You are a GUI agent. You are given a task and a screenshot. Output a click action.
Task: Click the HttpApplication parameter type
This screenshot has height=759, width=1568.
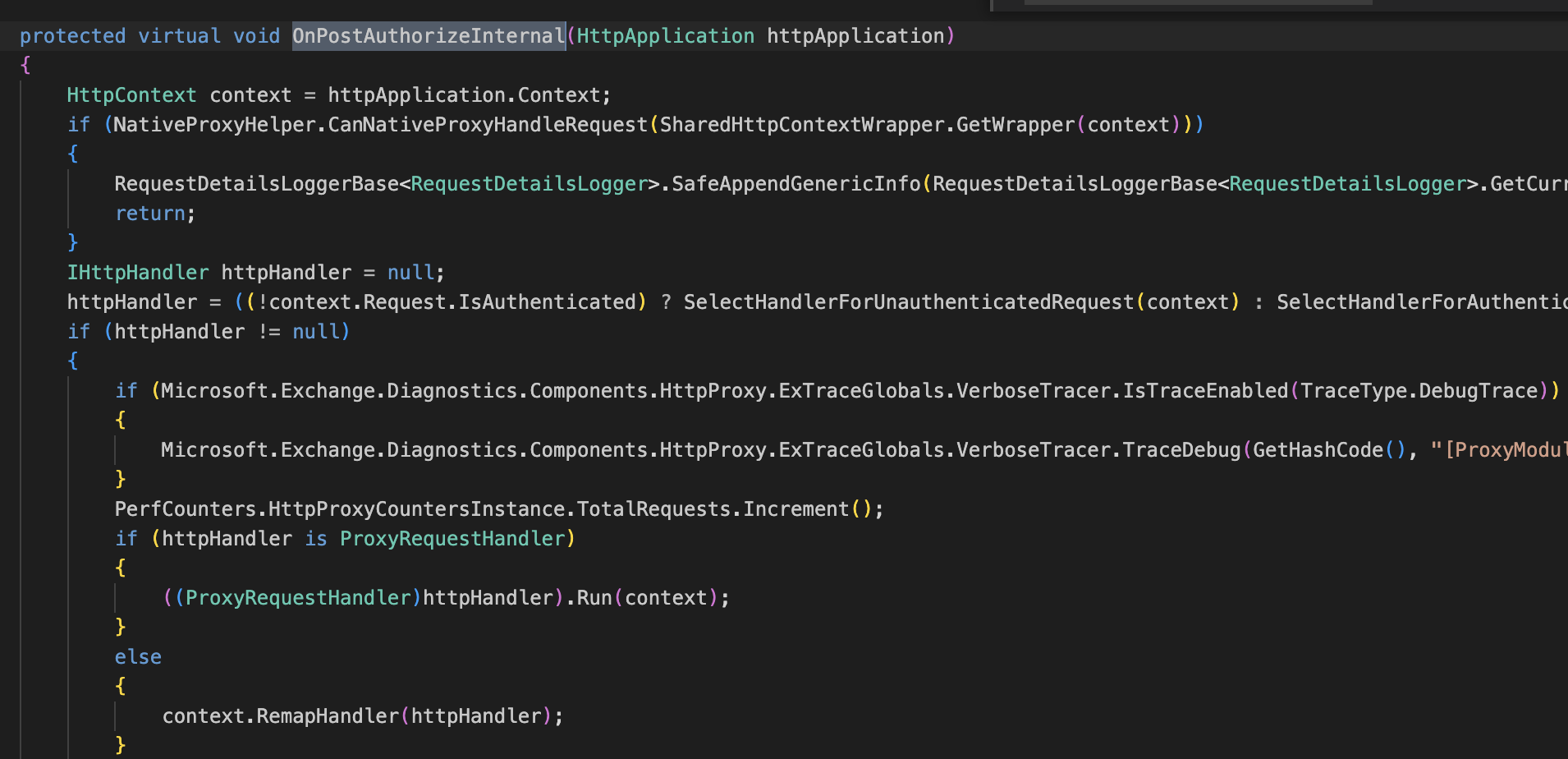(x=665, y=36)
